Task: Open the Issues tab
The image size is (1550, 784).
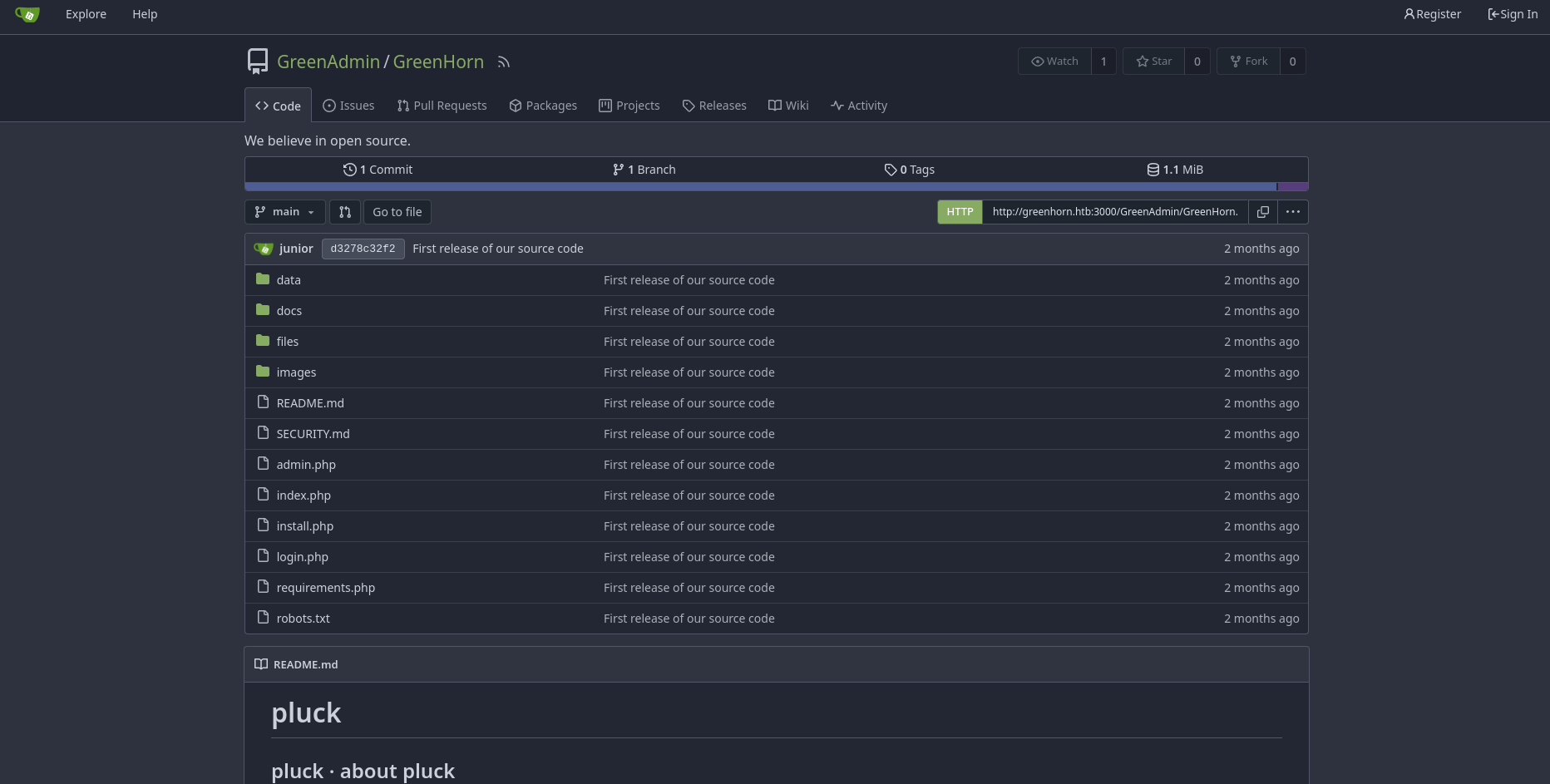Action: [348, 106]
